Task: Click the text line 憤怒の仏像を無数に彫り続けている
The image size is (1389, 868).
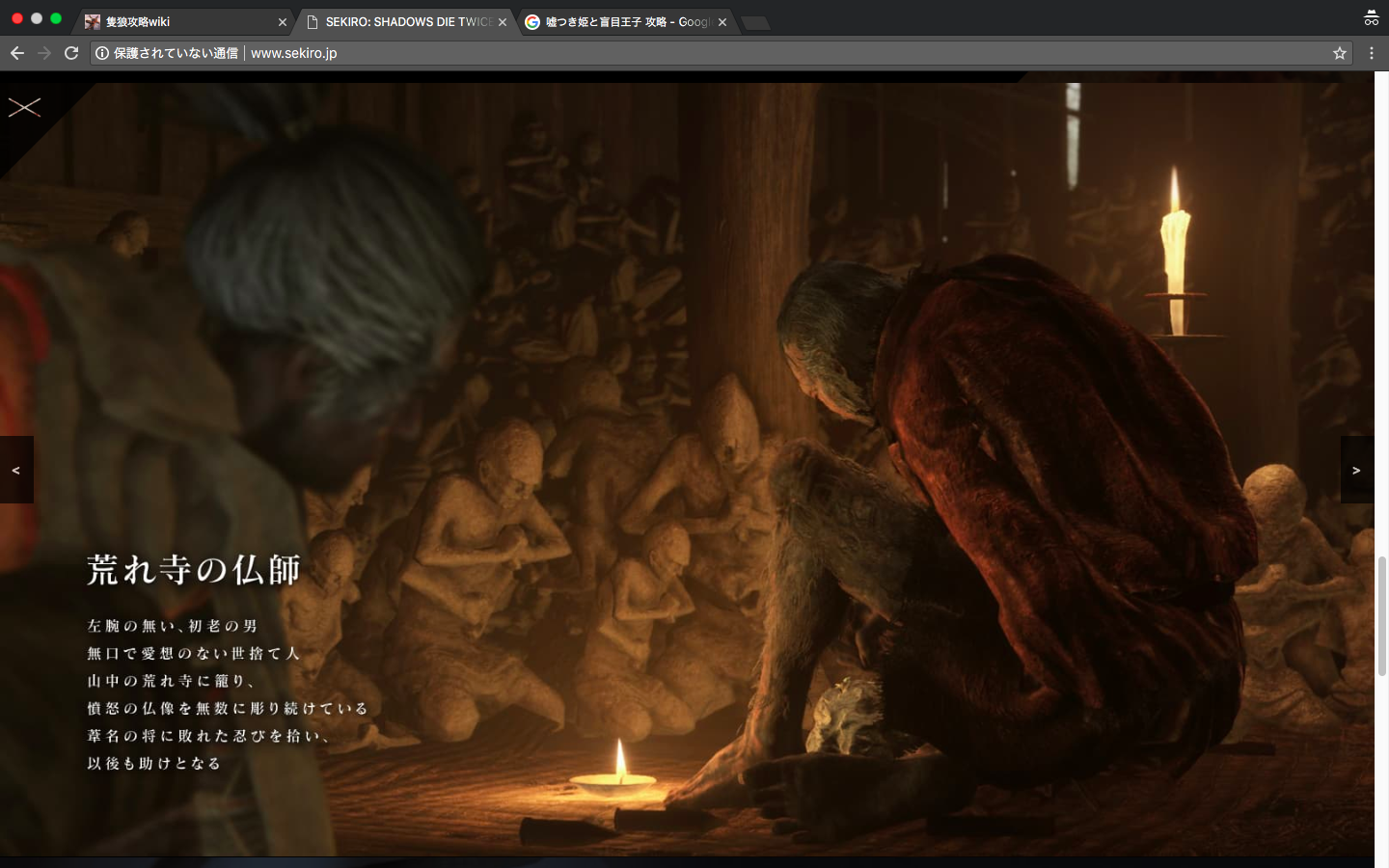Action: (228, 708)
